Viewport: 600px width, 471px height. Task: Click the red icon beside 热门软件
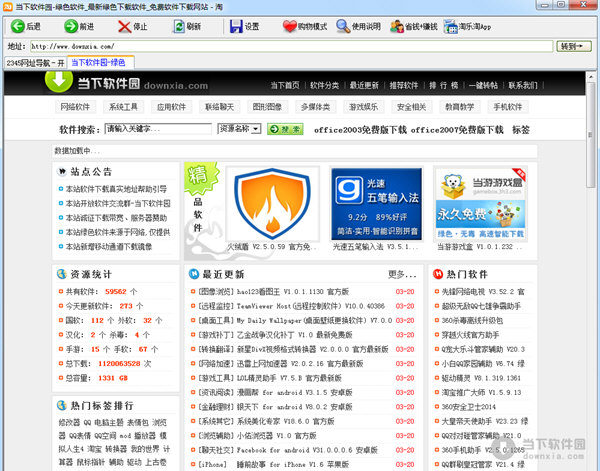coord(438,274)
